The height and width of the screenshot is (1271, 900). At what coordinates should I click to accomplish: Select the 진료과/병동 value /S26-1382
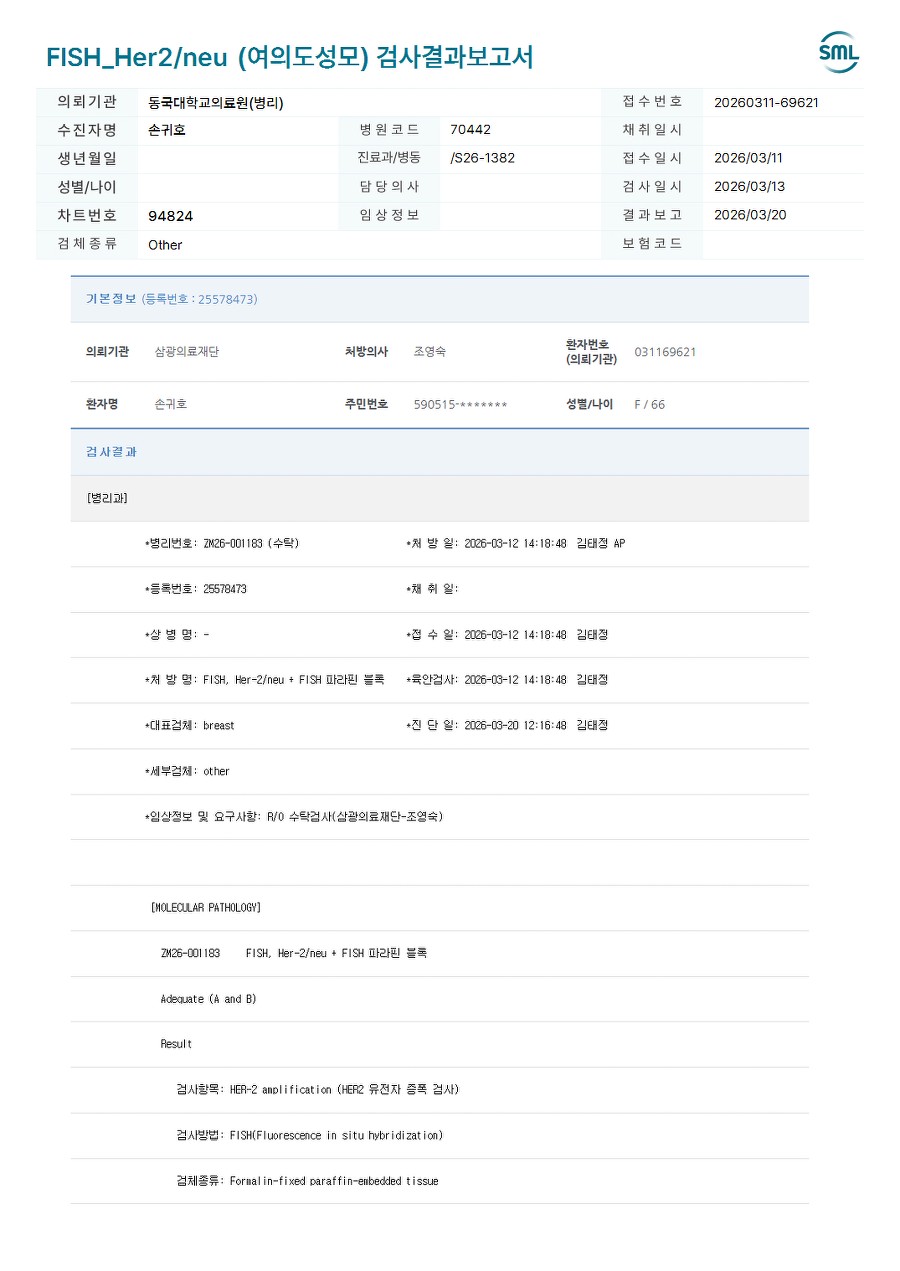tap(483, 158)
